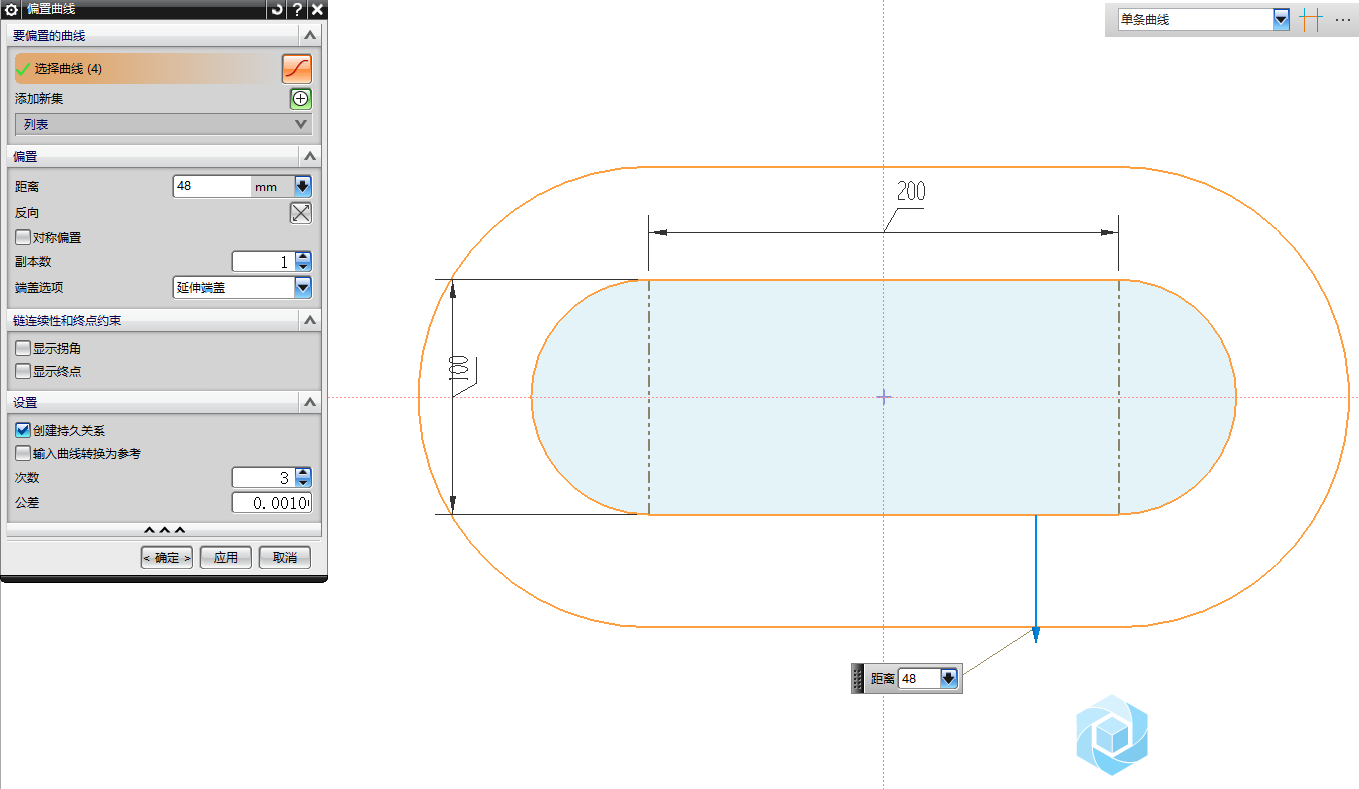Click the 副本数 copies stepper
This screenshot has width=1359, height=789.
click(303, 262)
